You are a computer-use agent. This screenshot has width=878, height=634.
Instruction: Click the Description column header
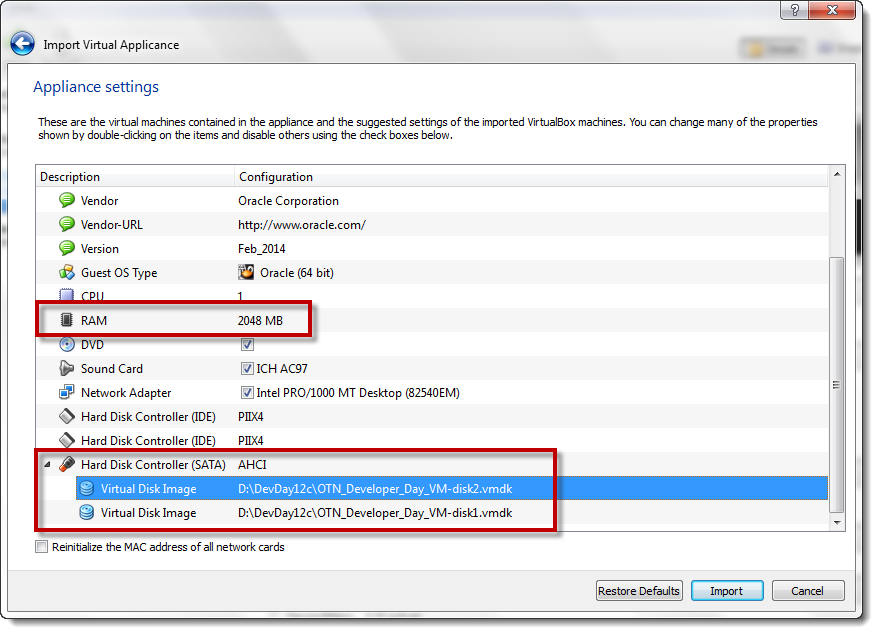135,176
